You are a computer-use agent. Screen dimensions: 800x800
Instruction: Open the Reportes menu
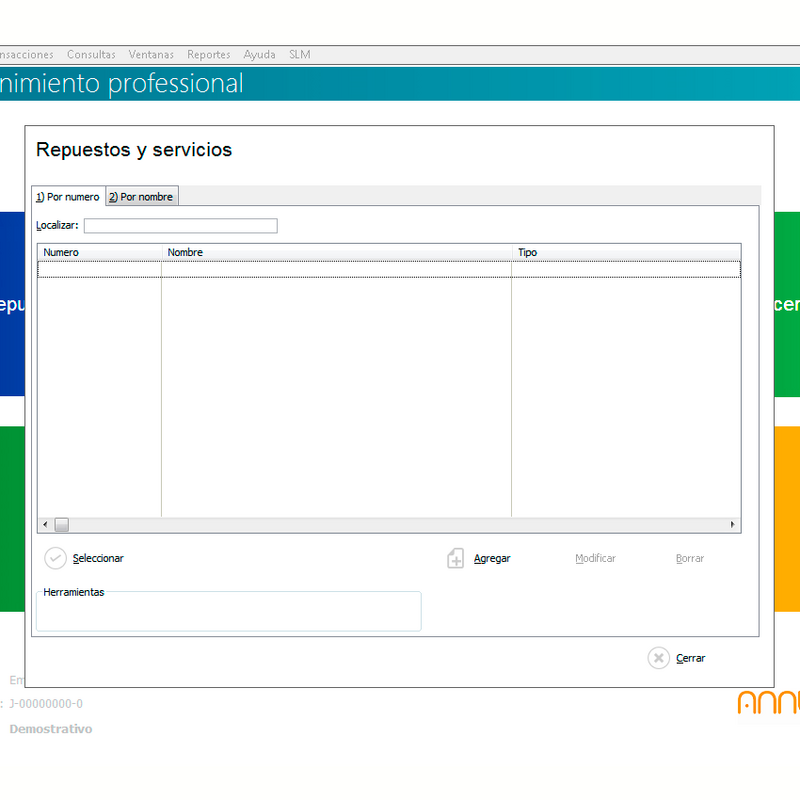[209, 55]
